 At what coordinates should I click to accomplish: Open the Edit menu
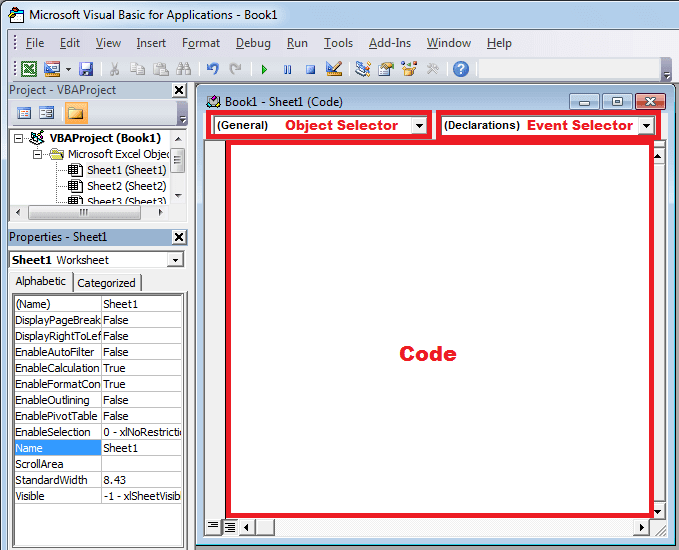click(x=70, y=43)
